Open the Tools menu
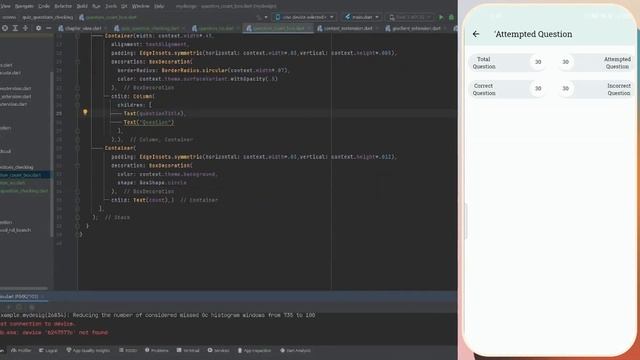The height and width of the screenshot is (360, 640). tap(111, 6)
